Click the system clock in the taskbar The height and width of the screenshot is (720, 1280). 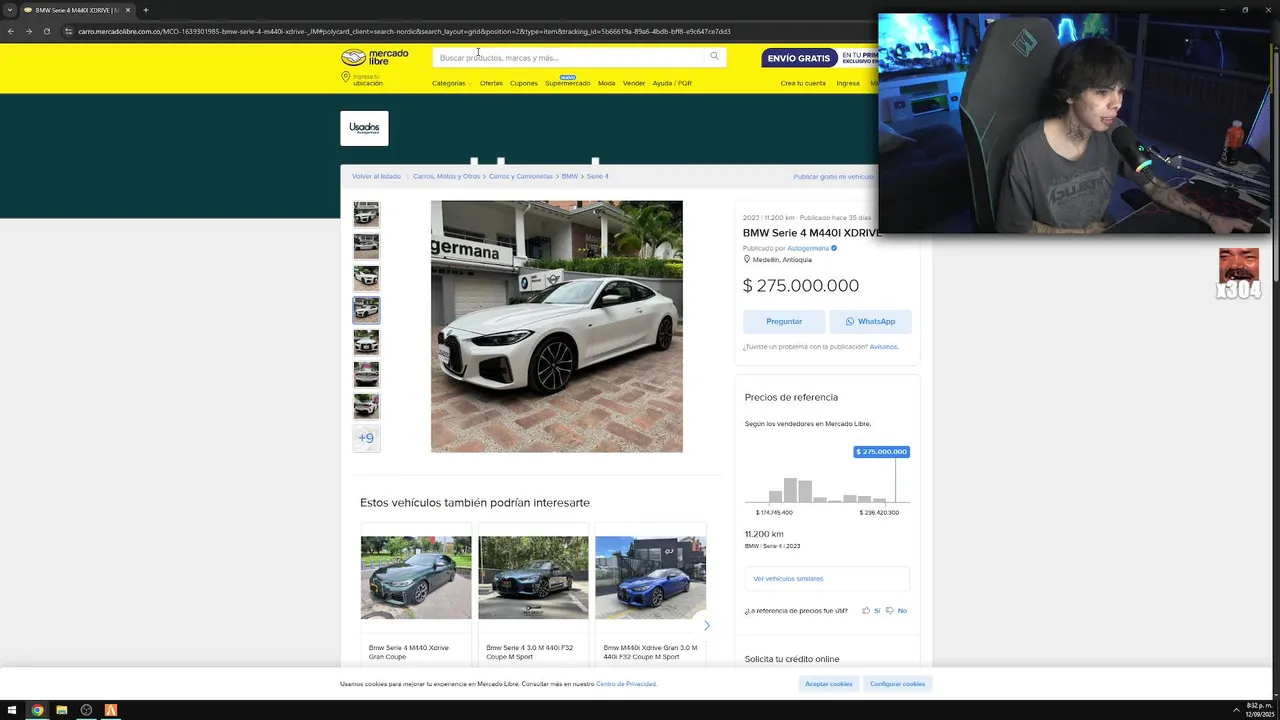(1259, 710)
